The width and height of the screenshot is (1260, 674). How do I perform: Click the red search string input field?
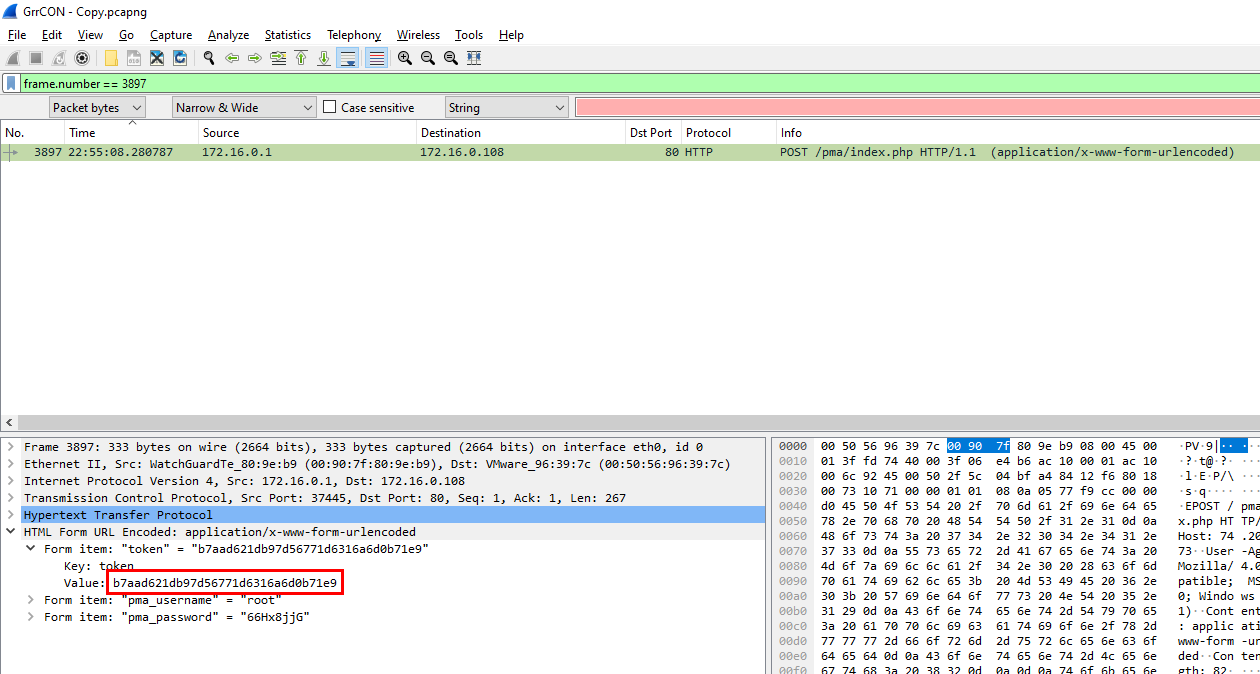click(915, 107)
